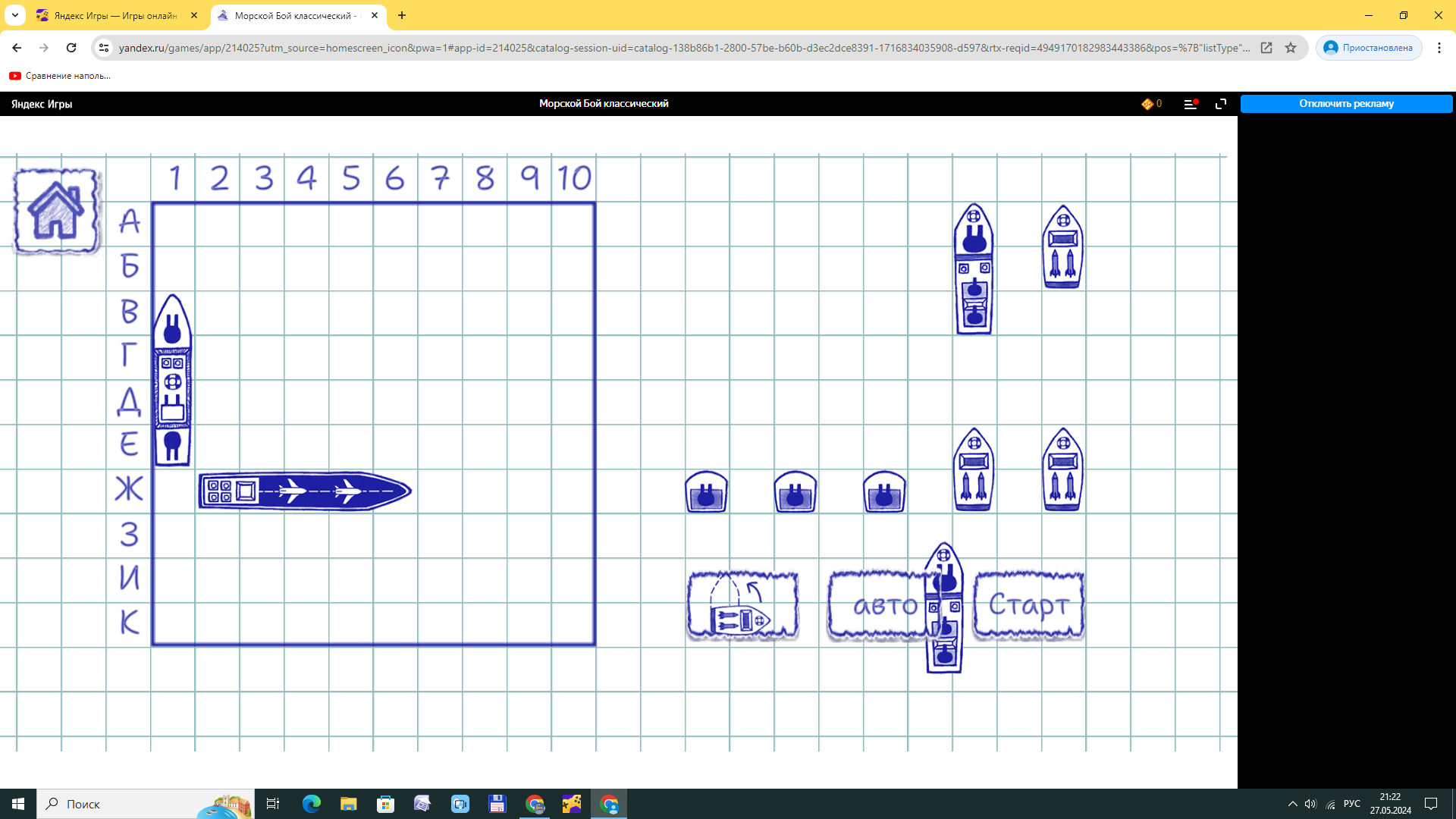The image size is (1456, 819).
Task: Click "Отключить рекламу" button
Action: coord(1346,104)
